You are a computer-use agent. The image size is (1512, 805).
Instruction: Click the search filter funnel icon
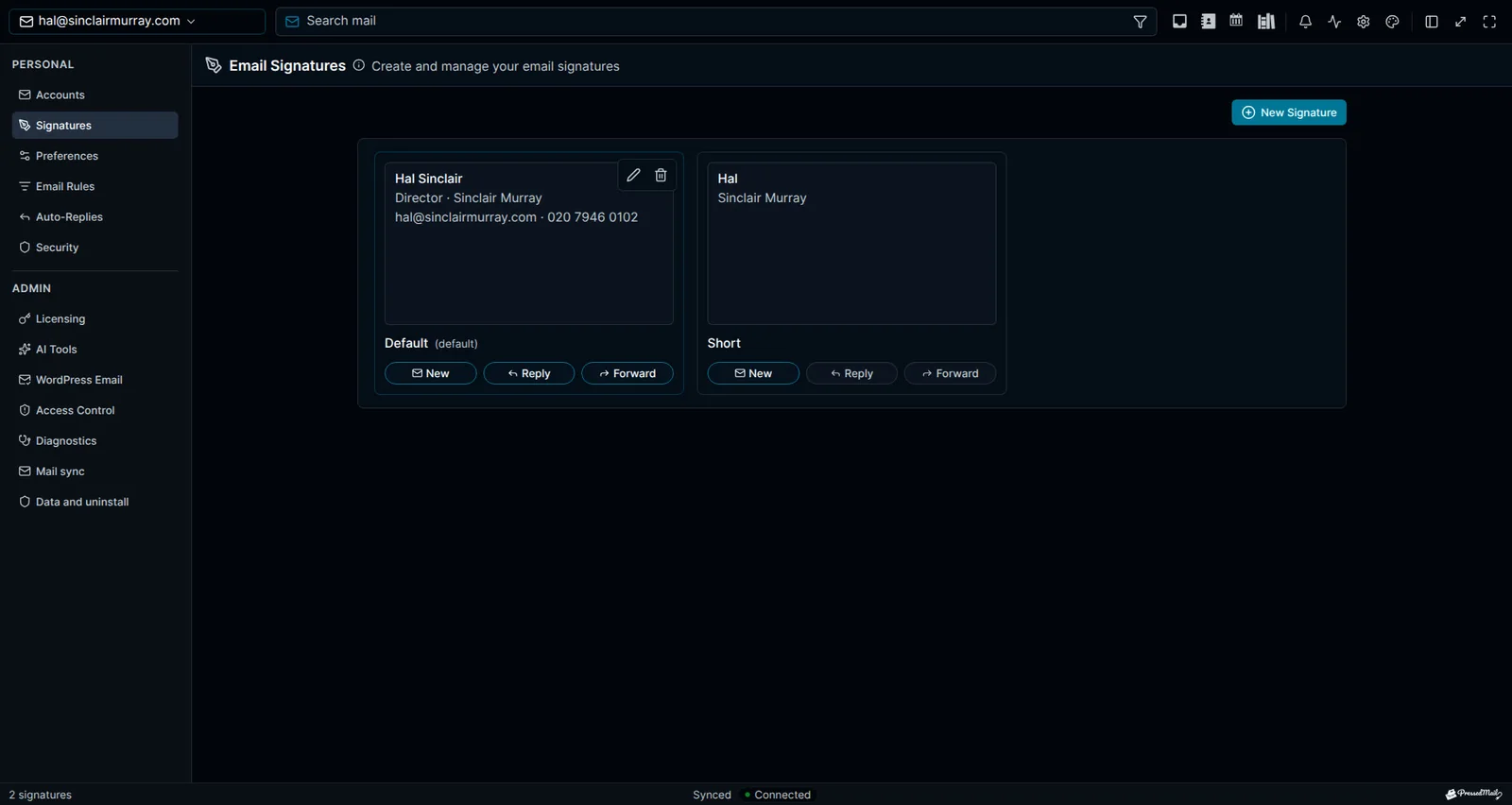pyautogui.click(x=1141, y=22)
